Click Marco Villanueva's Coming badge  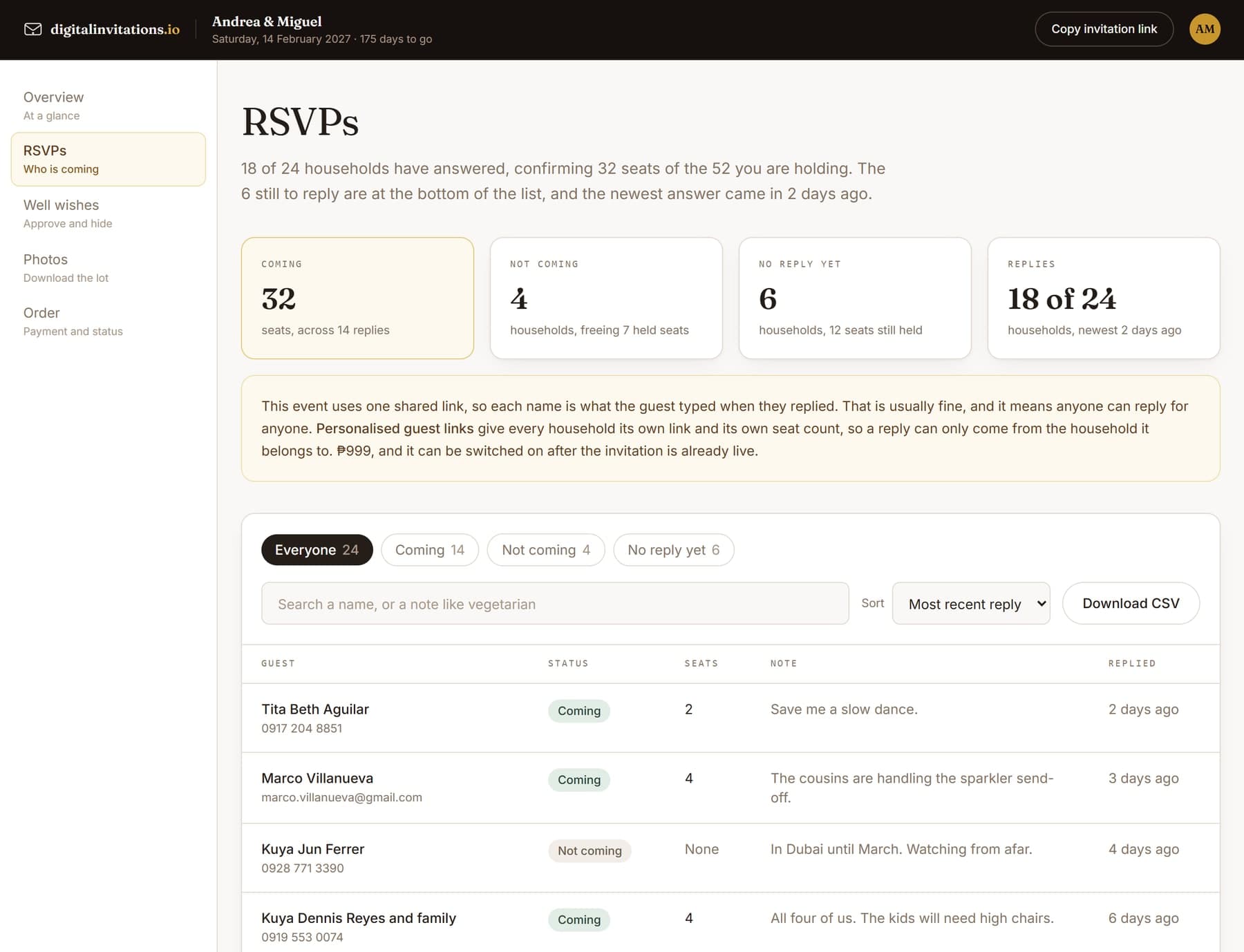(579, 780)
